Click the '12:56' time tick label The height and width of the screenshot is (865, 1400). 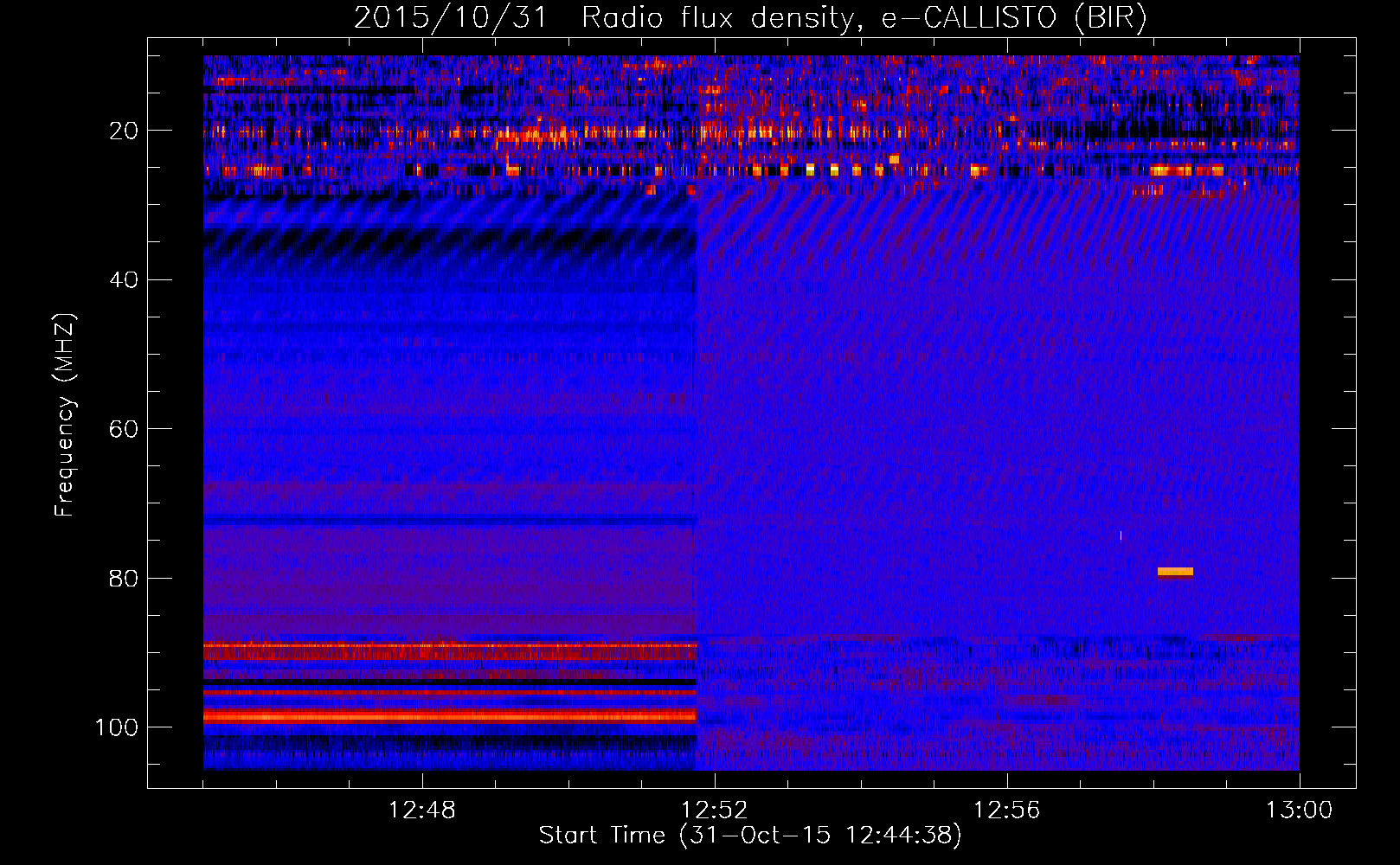[x=1006, y=811]
